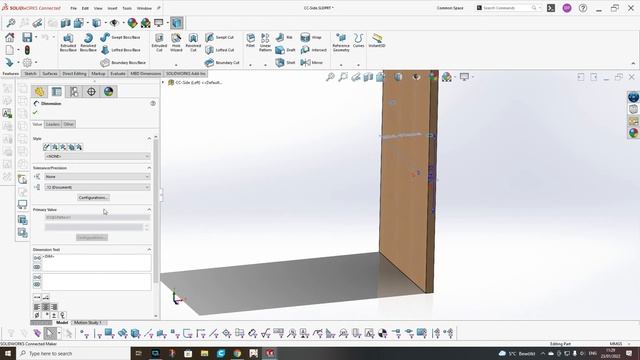The width and height of the screenshot is (640, 360).
Task: Select the Linear Pattern tool
Action: tap(265, 42)
